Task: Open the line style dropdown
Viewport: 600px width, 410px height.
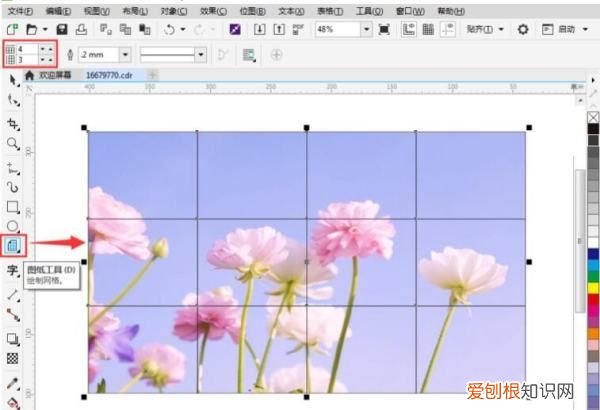Action: (201, 55)
